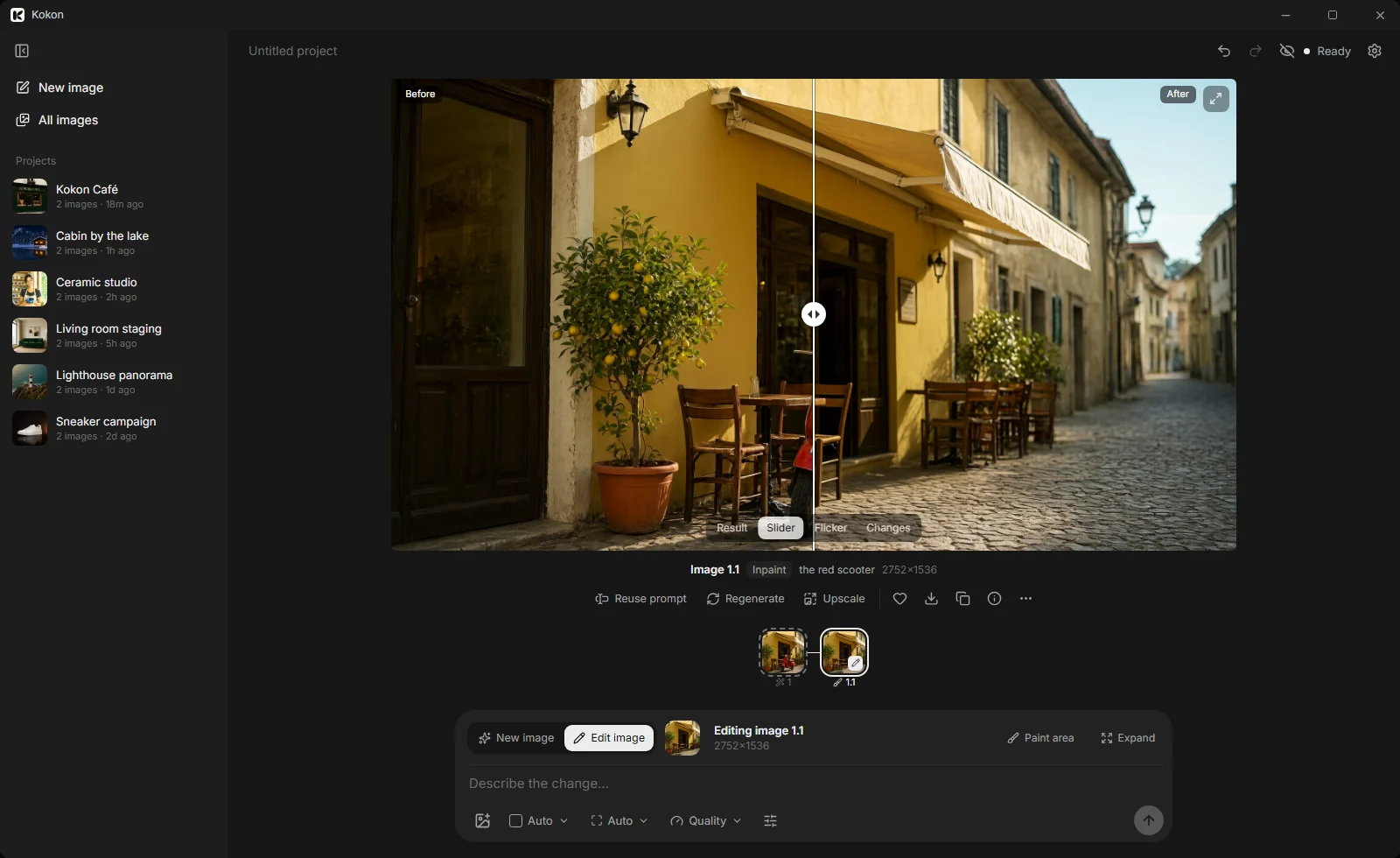This screenshot has width=1400, height=858.
Task: Submit the prompt with the arrow button
Action: point(1149,820)
